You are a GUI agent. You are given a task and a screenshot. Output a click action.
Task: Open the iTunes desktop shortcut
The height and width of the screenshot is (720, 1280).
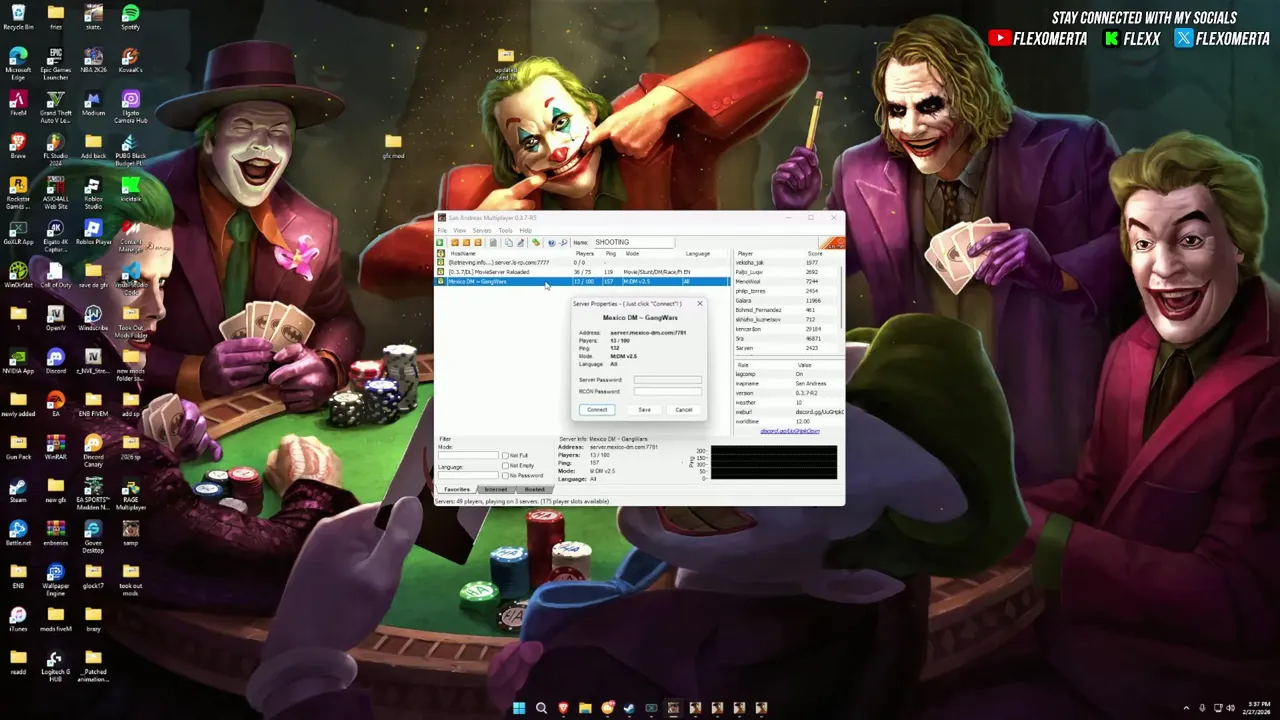(18, 620)
